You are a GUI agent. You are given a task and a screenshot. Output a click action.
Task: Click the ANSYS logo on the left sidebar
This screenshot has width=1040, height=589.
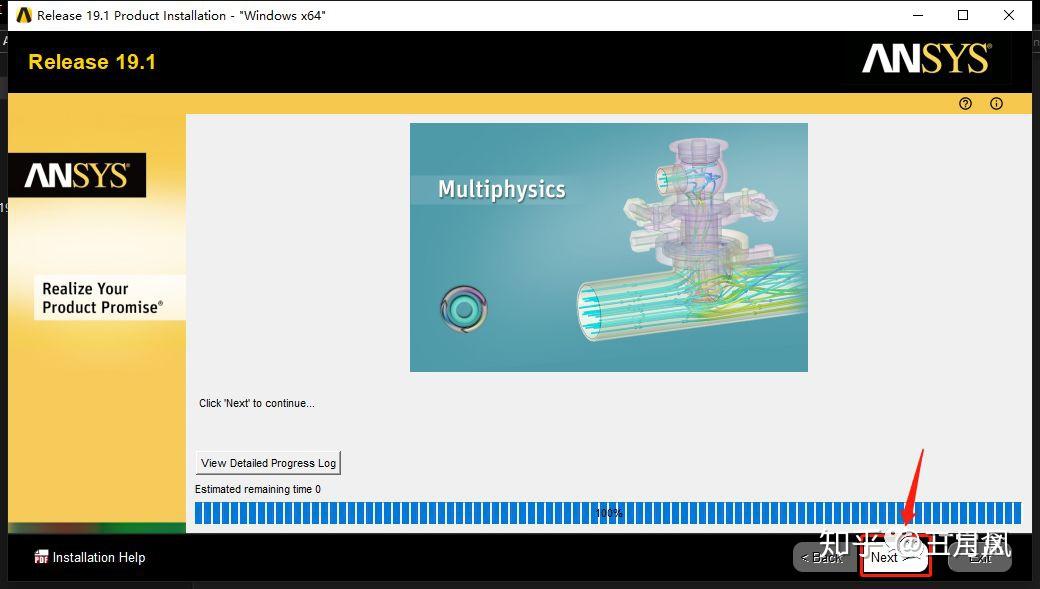(x=77, y=175)
